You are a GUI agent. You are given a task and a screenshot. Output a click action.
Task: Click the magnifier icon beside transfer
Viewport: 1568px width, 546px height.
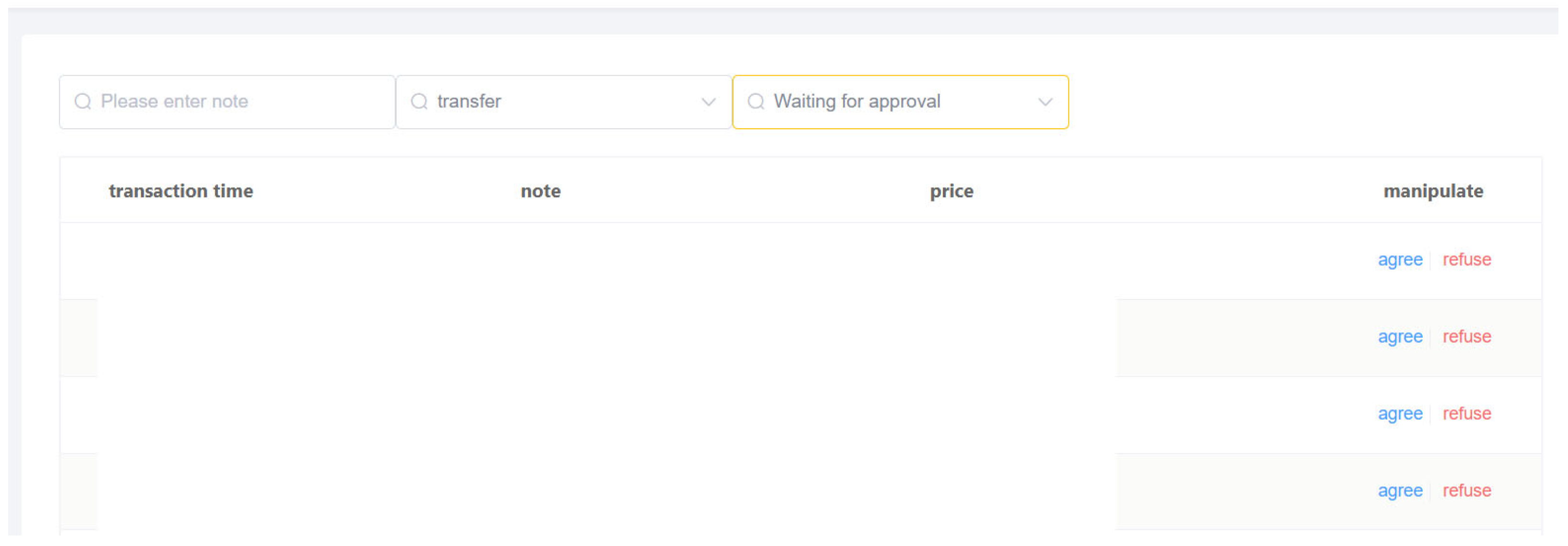pyautogui.click(x=419, y=102)
